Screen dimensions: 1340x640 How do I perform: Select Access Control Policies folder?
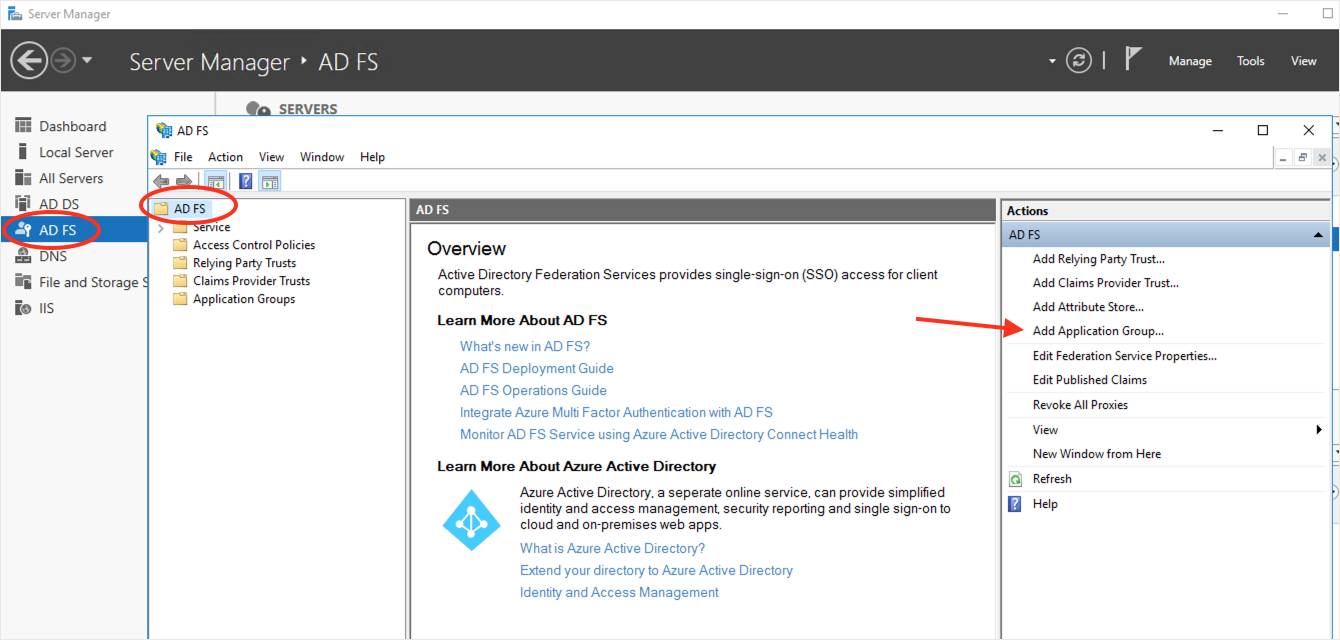(x=254, y=245)
